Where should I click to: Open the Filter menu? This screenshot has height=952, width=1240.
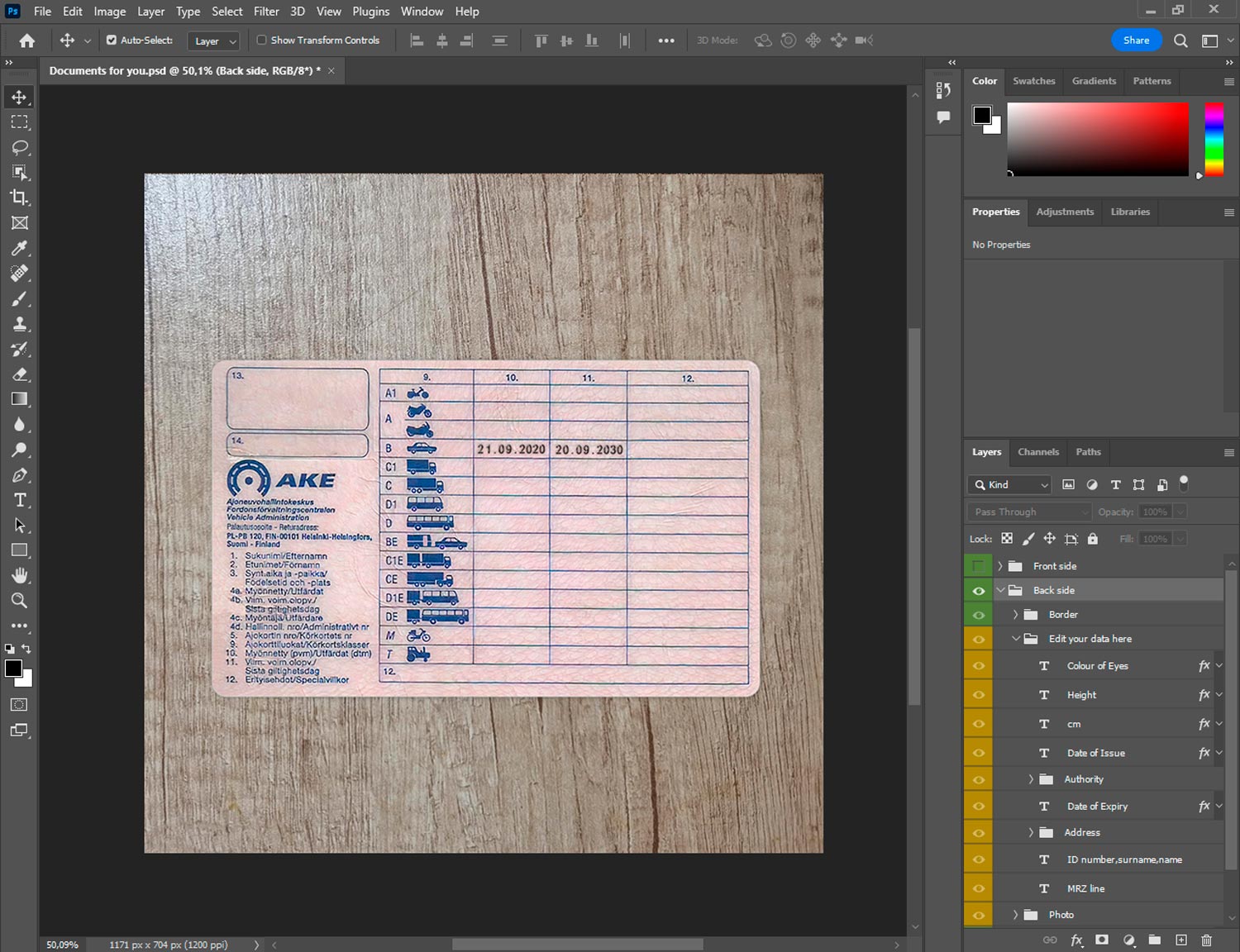click(x=266, y=12)
